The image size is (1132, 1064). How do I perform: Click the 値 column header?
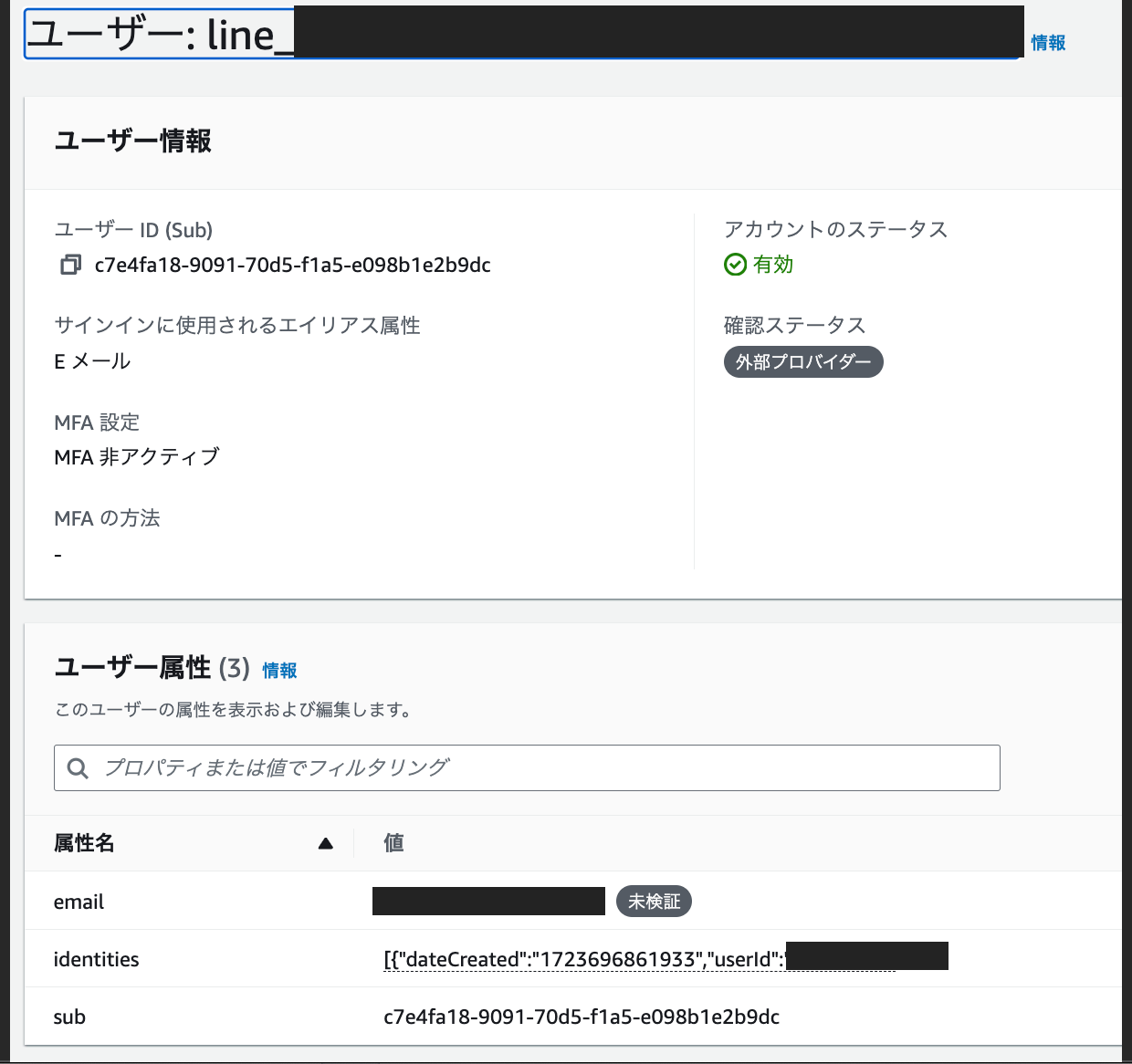(x=393, y=843)
